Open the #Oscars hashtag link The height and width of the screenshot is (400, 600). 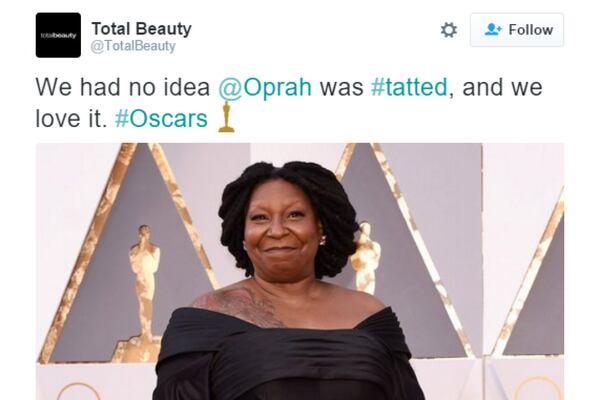161,119
